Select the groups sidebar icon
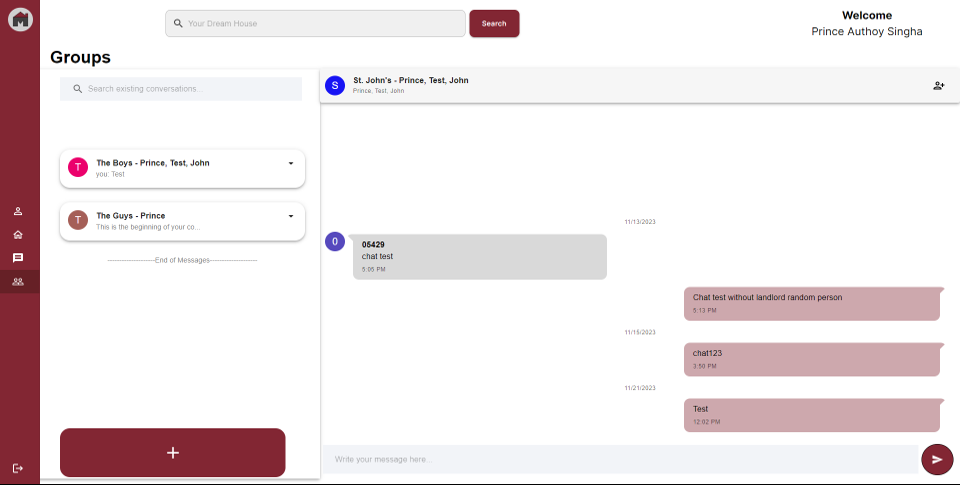This screenshot has width=960, height=485. 18,282
